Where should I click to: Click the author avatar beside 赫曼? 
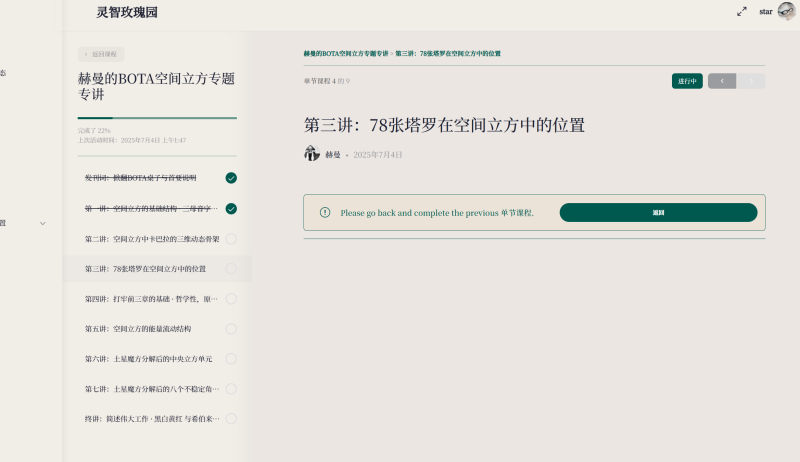[312, 153]
